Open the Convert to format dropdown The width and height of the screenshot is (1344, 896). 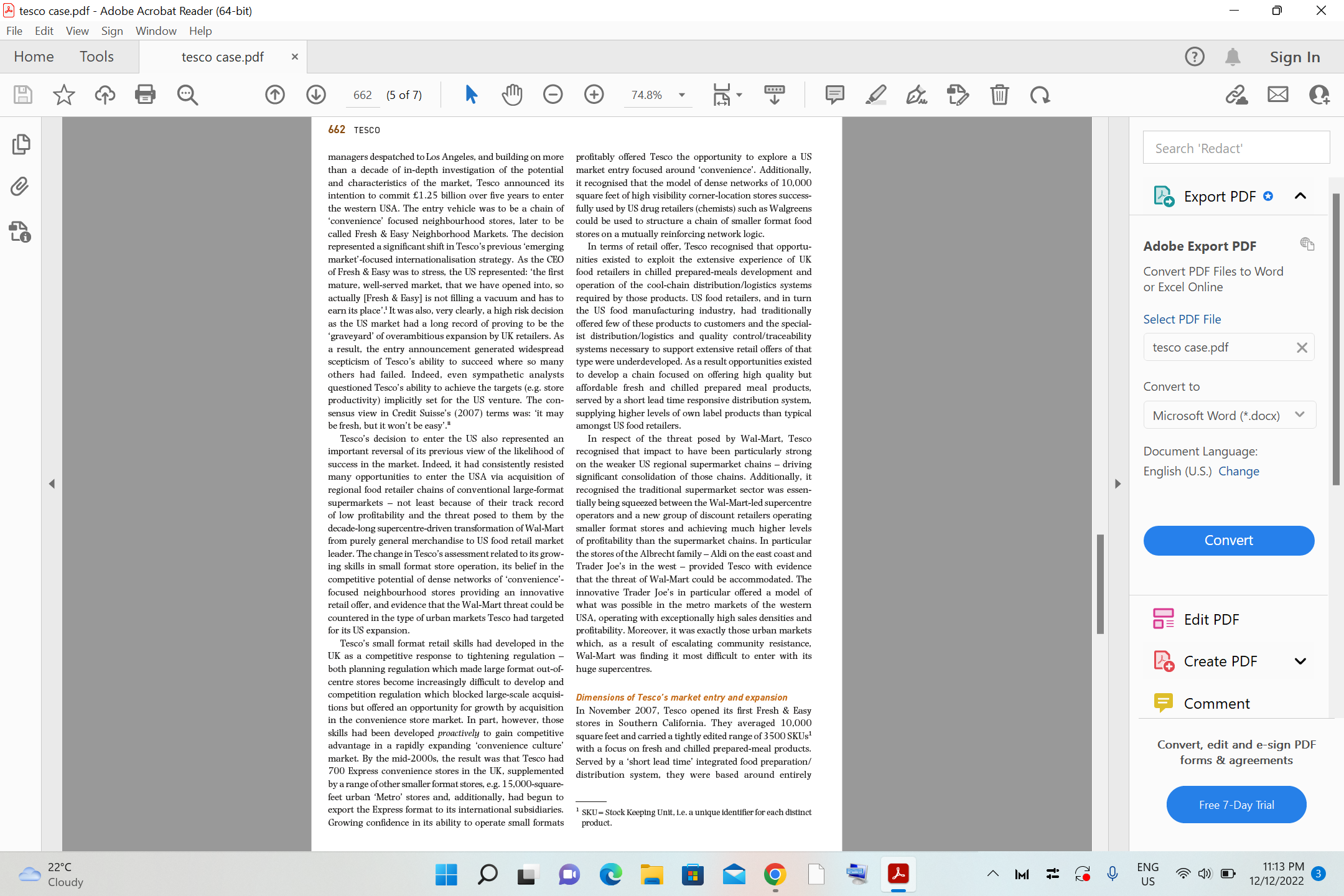coord(1229,415)
